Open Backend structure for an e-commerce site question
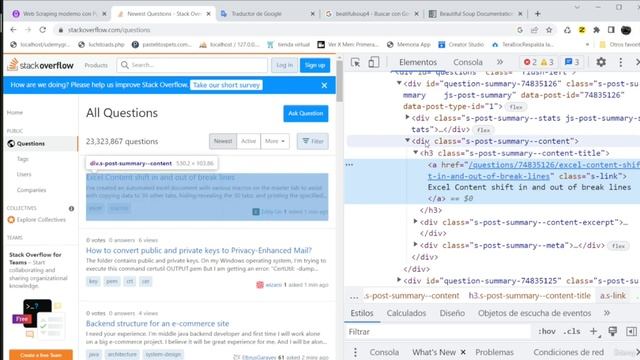640x360 pixels. tap(158, 323)
